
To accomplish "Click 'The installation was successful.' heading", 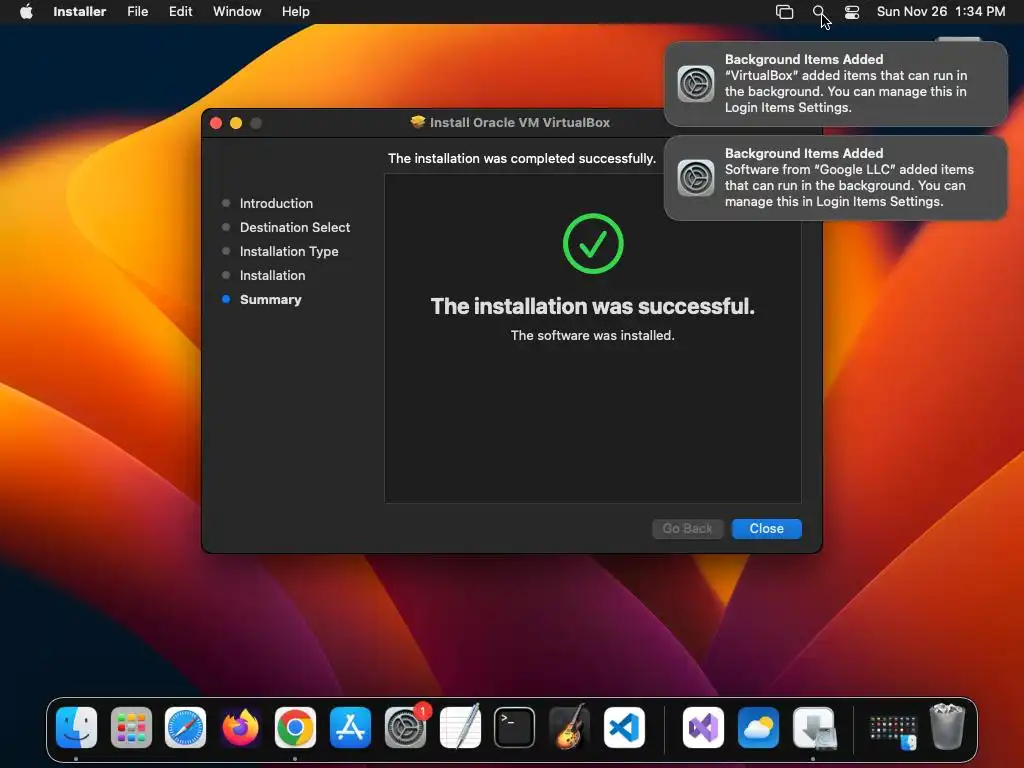I will tap(592, 306).
